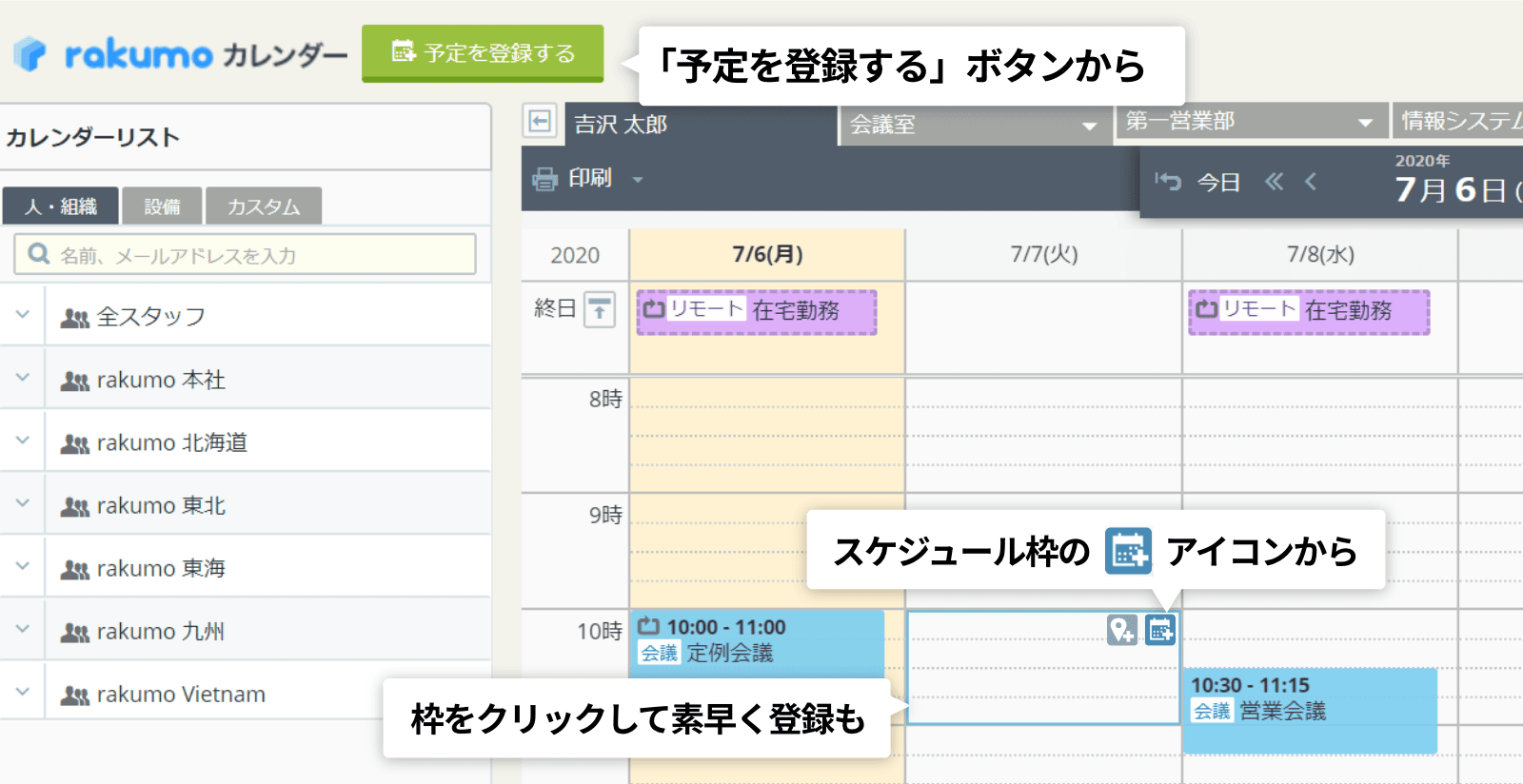Click the rakumo cube logo icon

[x=30, y=54]
